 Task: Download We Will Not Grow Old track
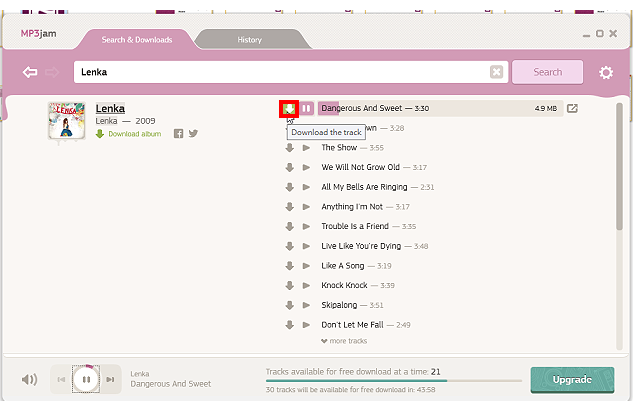pyautogui.click(x=290, y=167)
